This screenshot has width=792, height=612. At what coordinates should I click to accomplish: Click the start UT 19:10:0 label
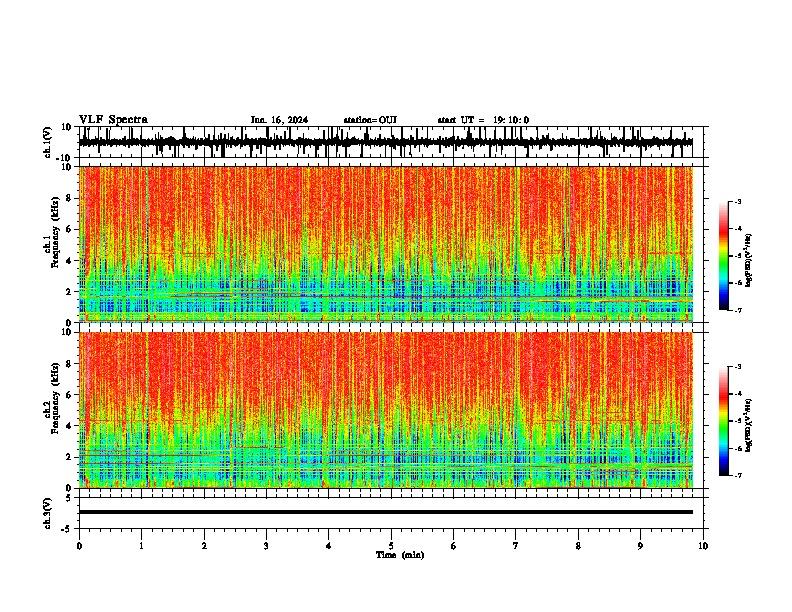click(483, 120)
